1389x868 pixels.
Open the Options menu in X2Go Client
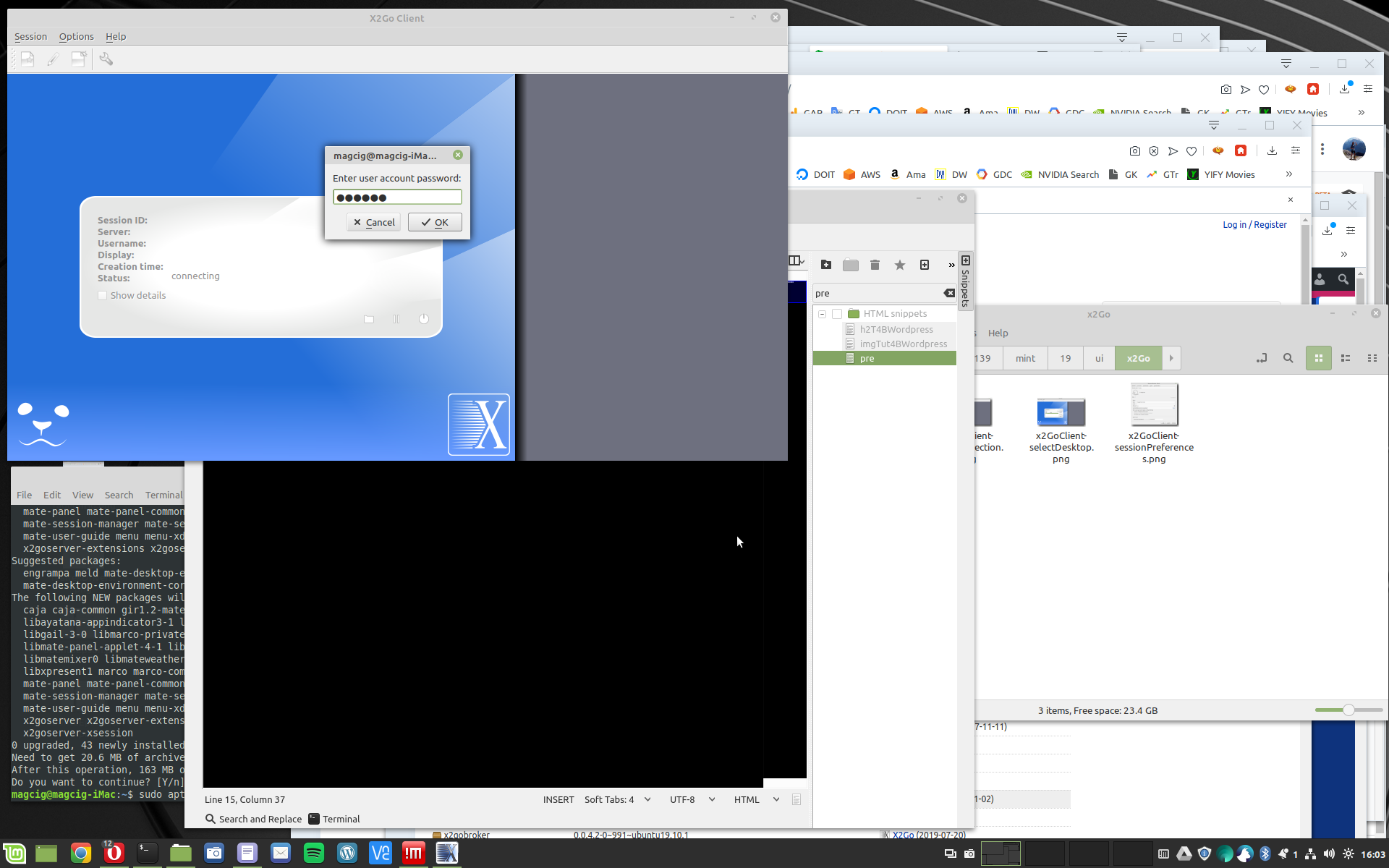76,36
